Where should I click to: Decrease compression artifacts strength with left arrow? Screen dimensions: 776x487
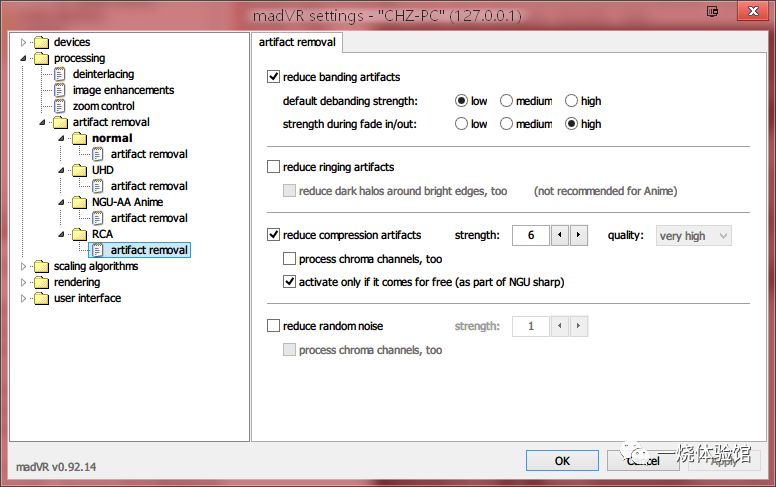point(559,236)
